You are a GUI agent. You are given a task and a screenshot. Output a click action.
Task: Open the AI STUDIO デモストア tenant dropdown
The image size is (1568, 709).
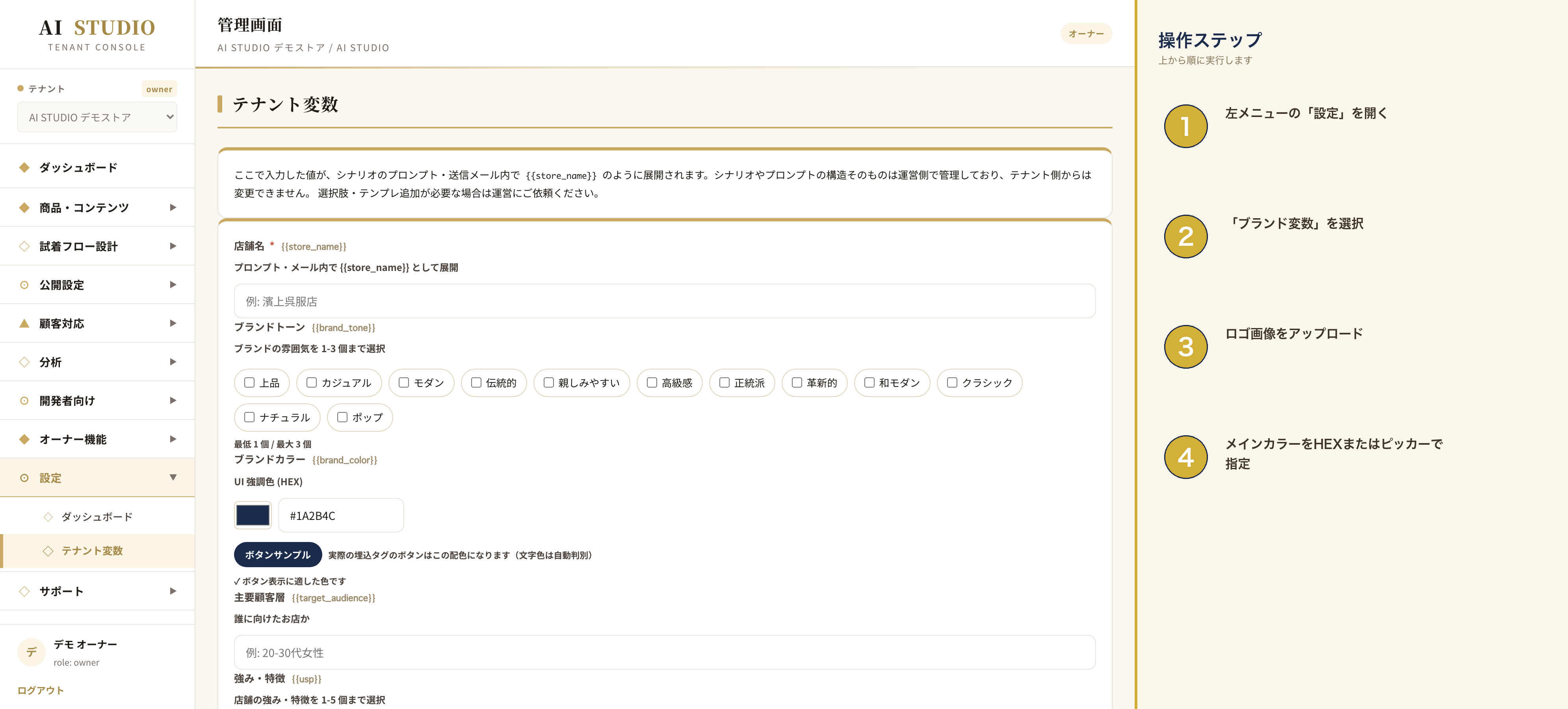pos(97,117)
